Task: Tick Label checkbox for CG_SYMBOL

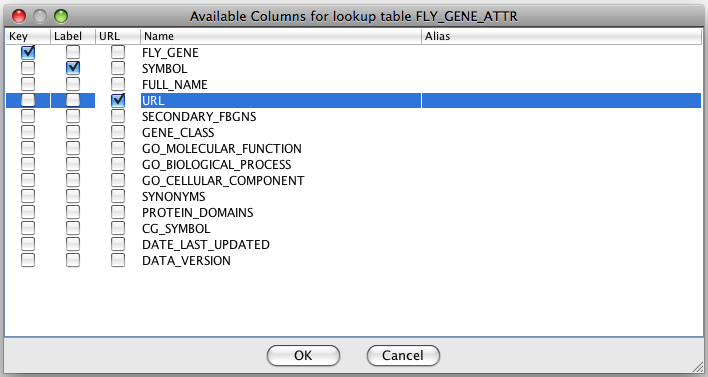Action: coord(73,228)
